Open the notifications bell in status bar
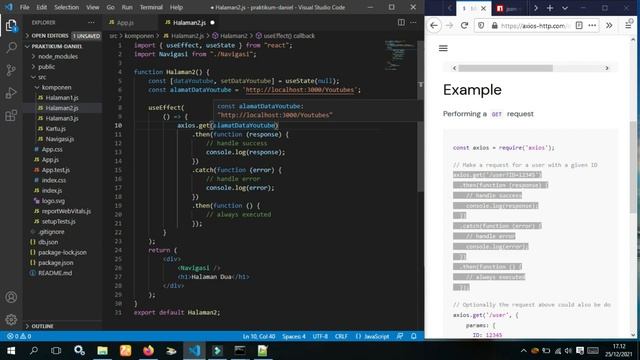The image size is (640, 360). pyautogui.click(x=413, y=336)
